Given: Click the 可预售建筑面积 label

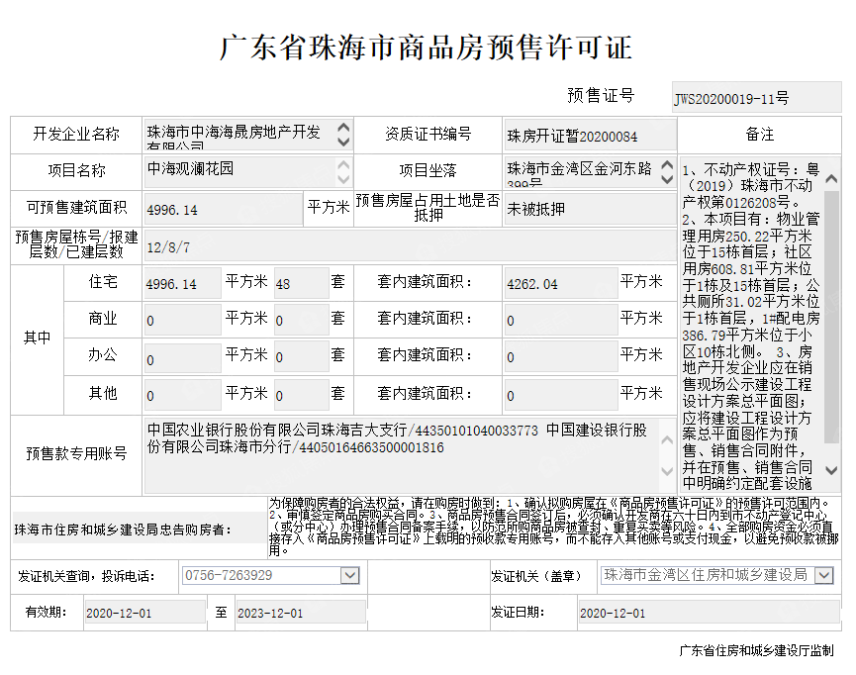Looking at the screenshot, I should pyautogui.click(x=77, y=208).
